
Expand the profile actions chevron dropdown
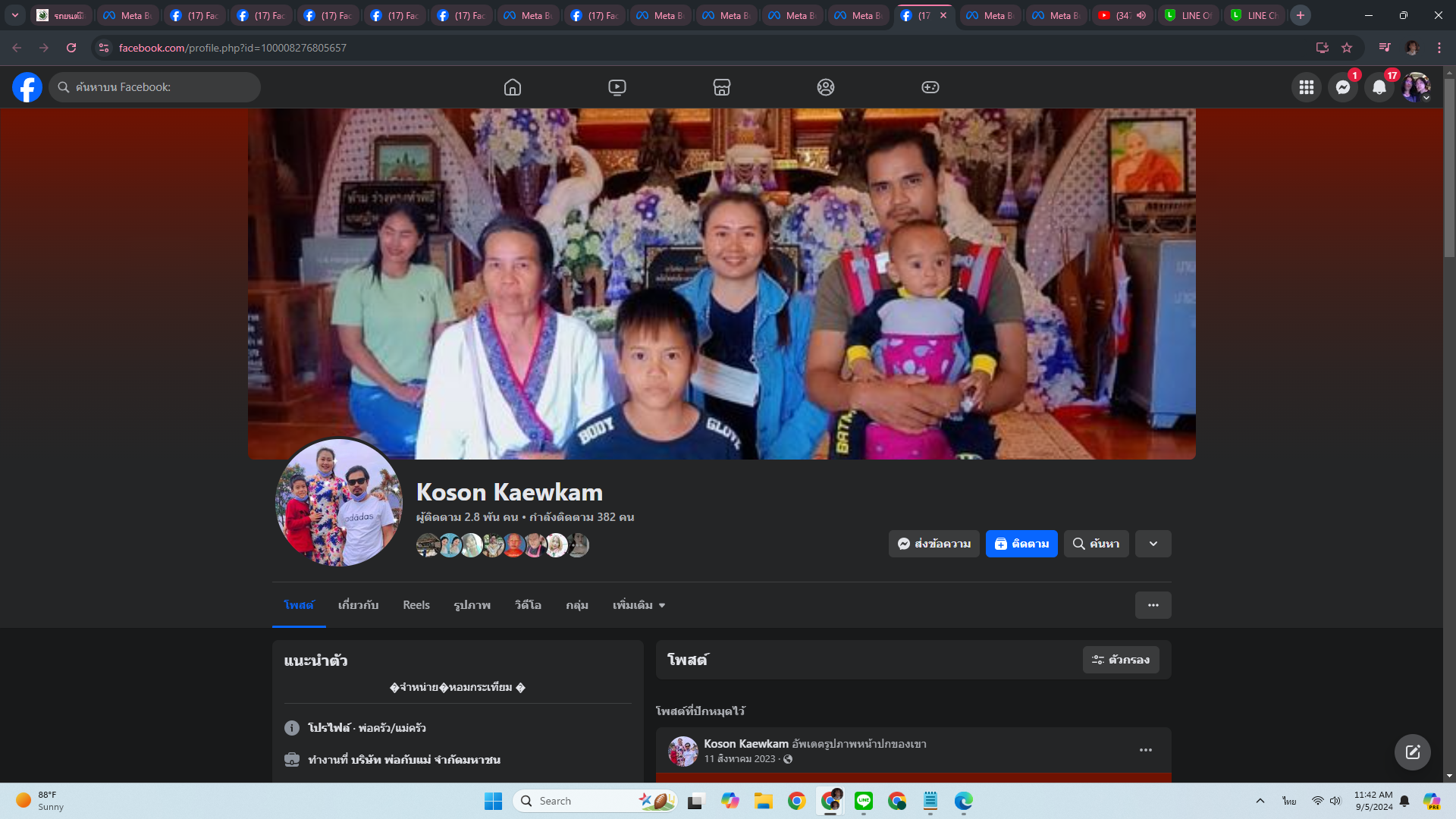point(1153,544)
